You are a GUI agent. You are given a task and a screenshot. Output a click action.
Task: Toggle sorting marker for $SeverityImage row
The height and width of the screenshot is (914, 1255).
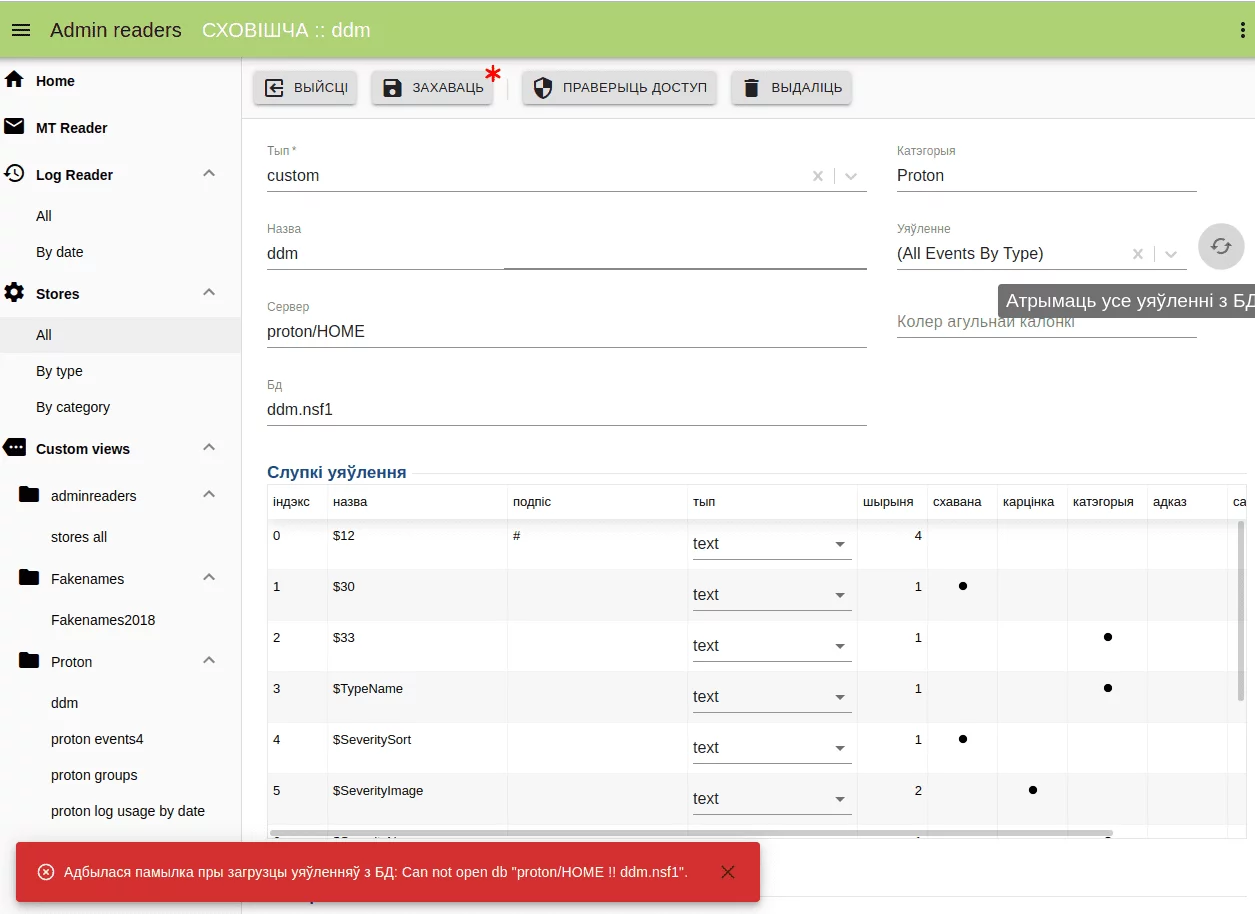pyautogui.click(x=1032, y=790)
